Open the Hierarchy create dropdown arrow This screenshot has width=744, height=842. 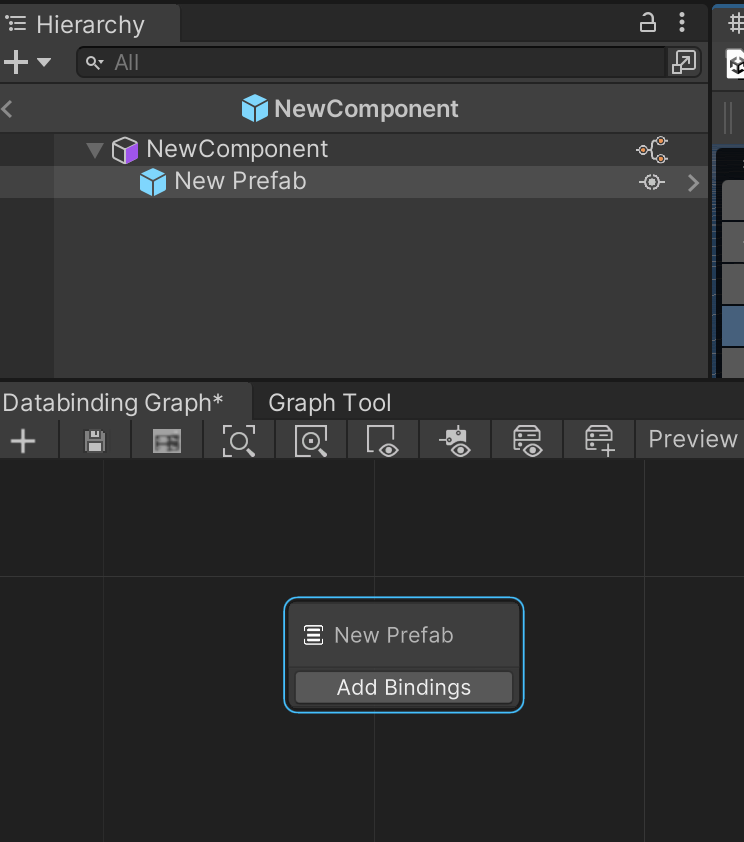click(44, 62)
